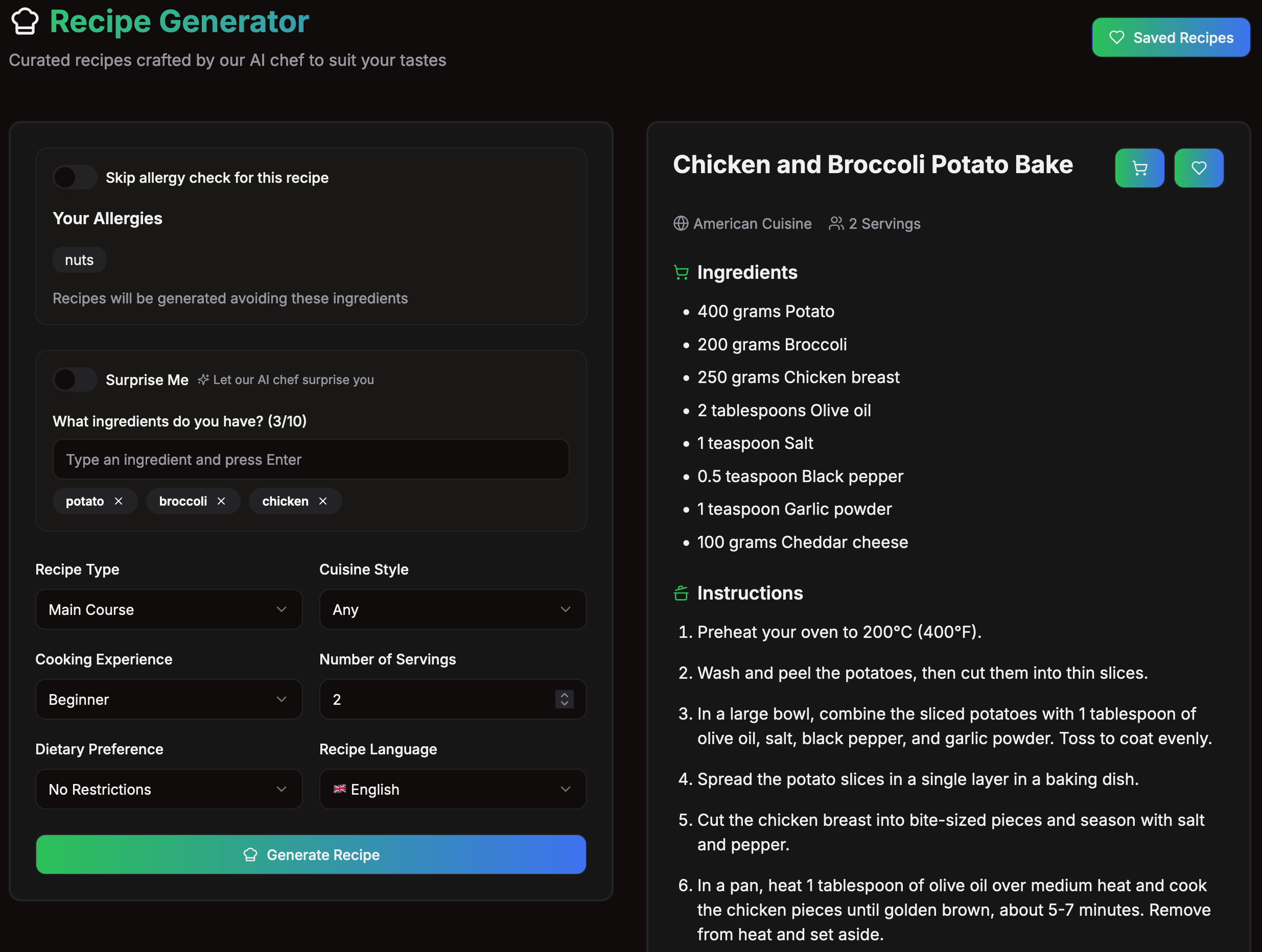
Task: Click the globe icon next to American Cuisine
Action: (x=680, y=224)
